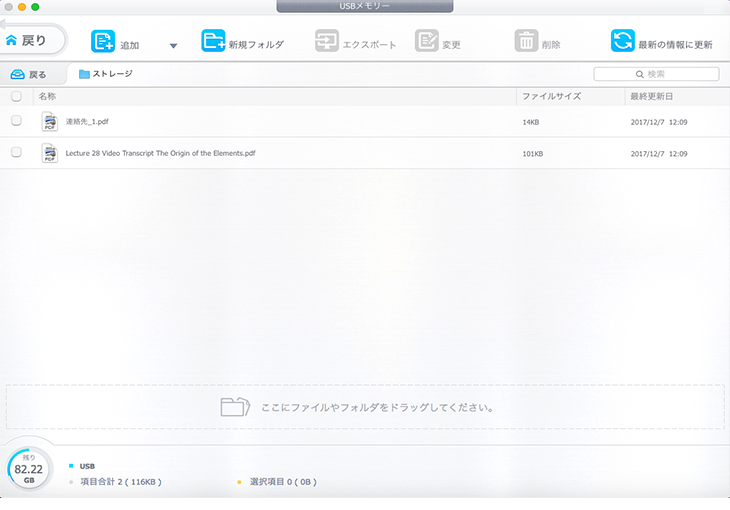This screenshot has width=730, height=510.
Task: Click the 101KB size cell
Action: click(x=533, y=154)
